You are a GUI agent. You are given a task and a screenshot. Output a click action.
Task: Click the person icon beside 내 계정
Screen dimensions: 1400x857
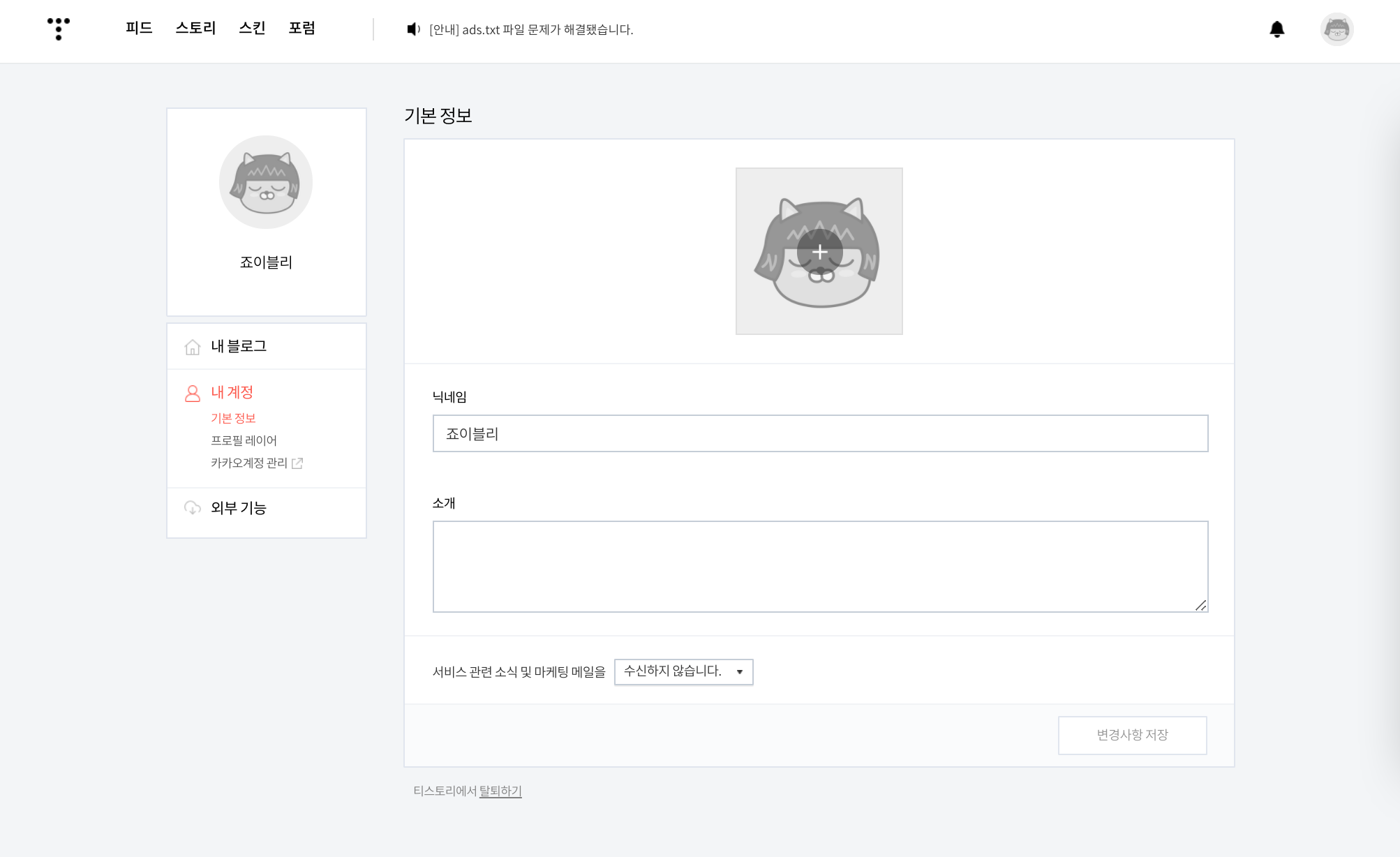tap(193, 393)
